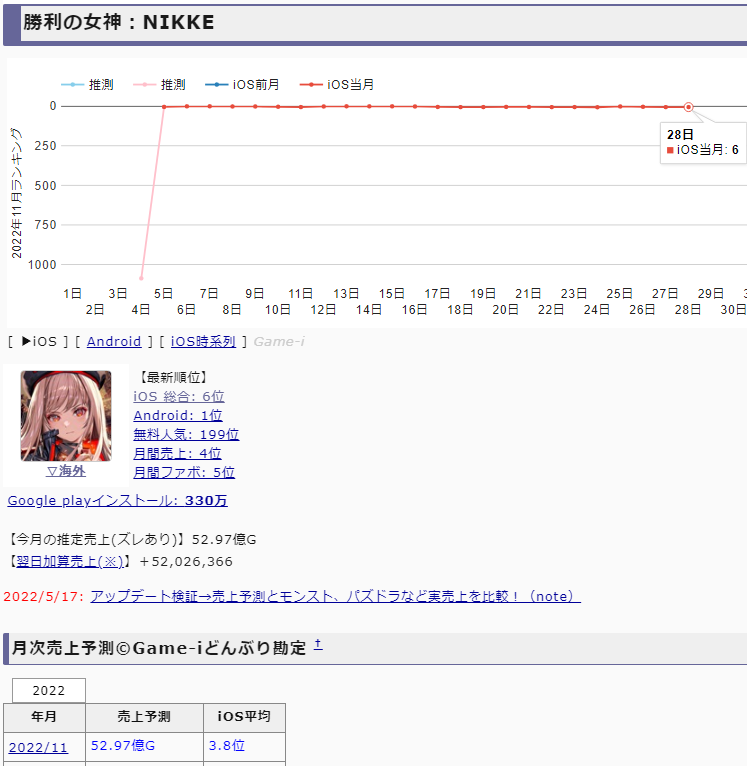Click the 16日 data point on chart
The image size is (747, 766).
click(415, 106)
